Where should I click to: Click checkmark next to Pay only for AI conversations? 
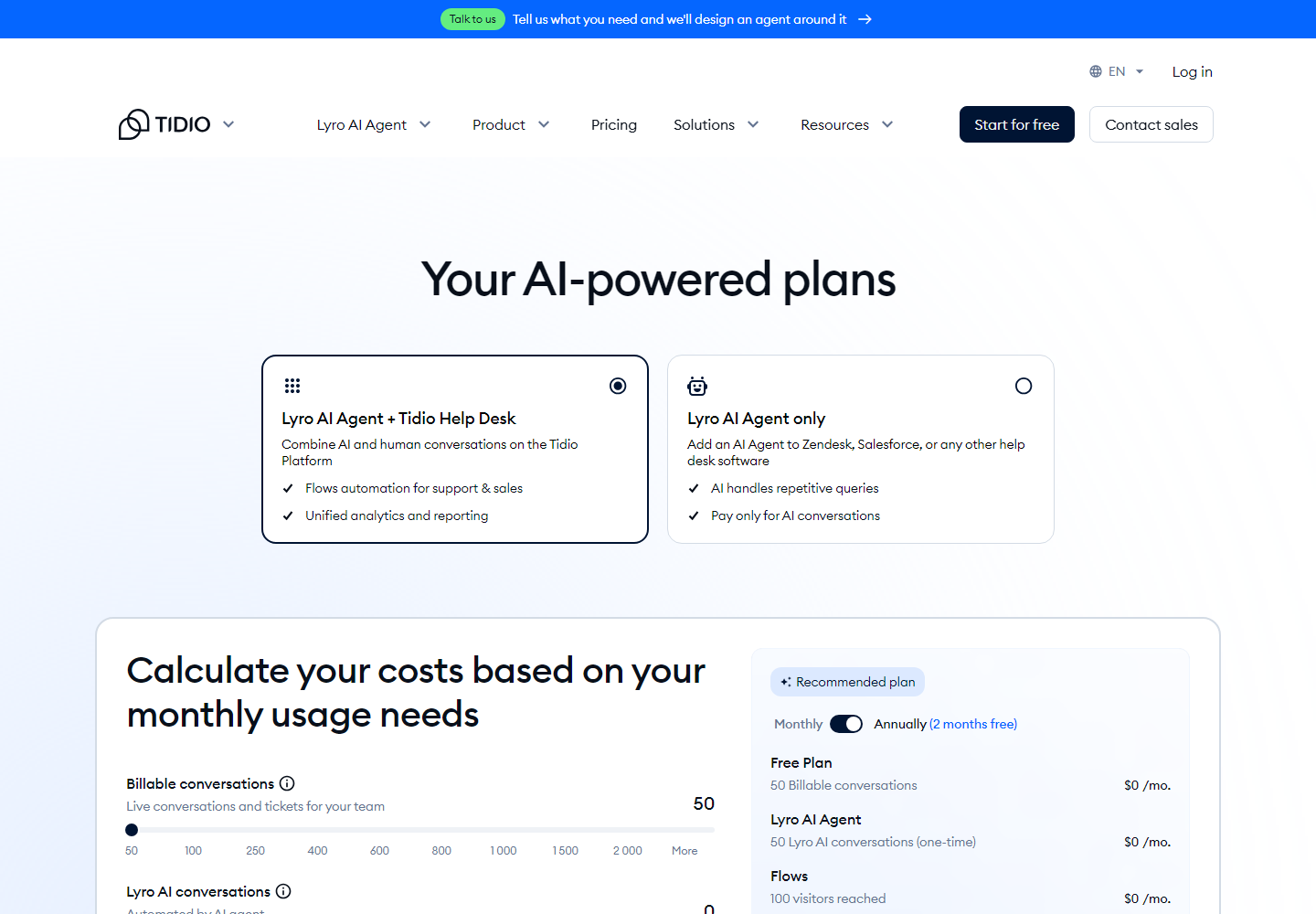click(x=694, y=515)
